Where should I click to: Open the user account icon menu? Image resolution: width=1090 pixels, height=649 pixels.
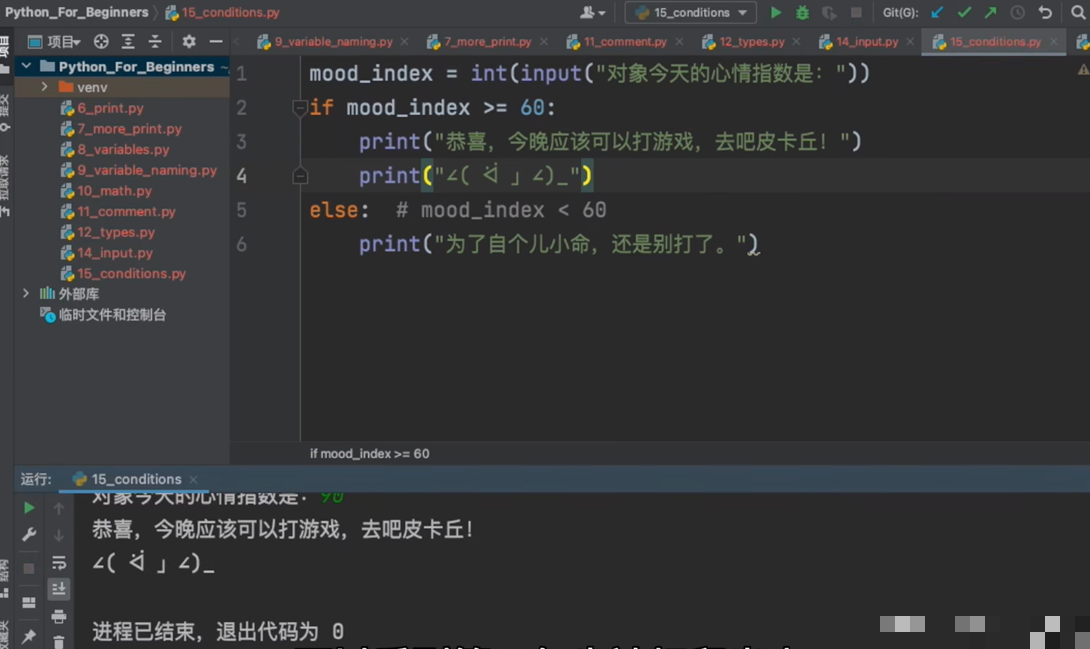pyautogui.click(x=592, y=13)
